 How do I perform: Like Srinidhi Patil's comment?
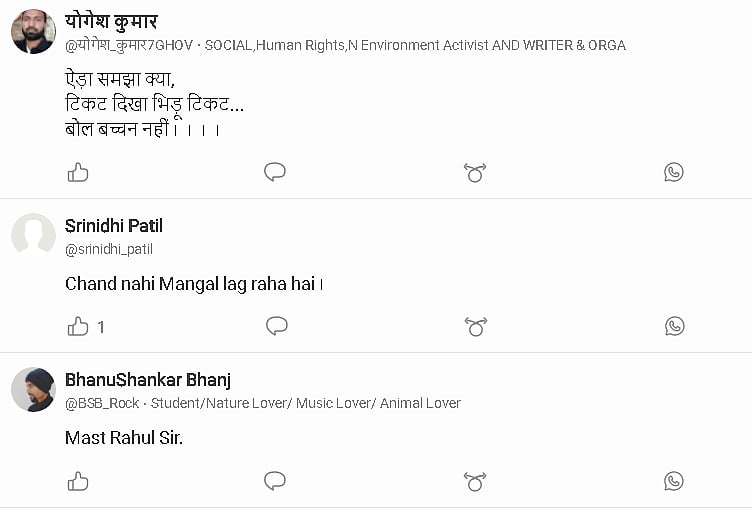pyautogui.click(x=78, y=326)
